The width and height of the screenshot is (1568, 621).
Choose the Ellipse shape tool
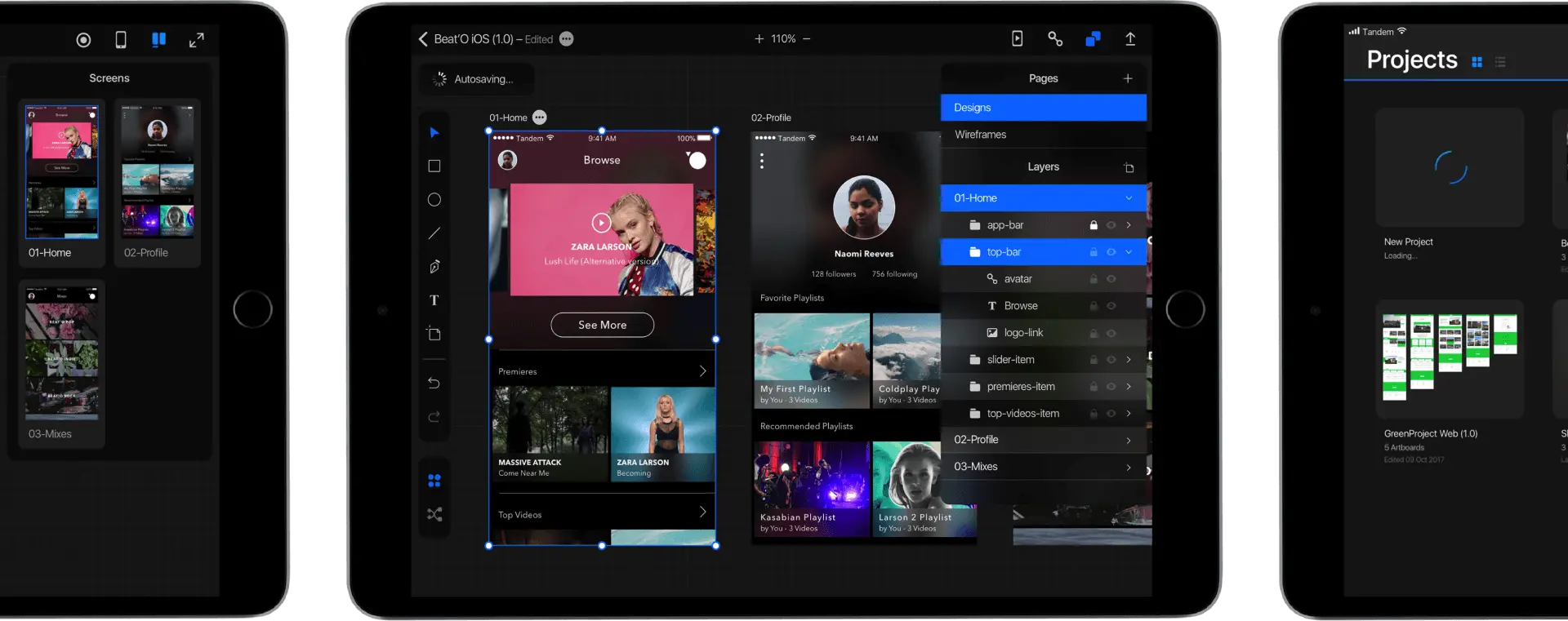point(434,200)
